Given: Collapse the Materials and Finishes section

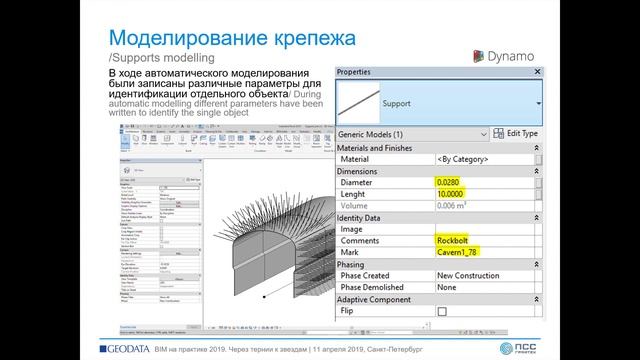Looking at the screenshot, I should tap(537, 148).
